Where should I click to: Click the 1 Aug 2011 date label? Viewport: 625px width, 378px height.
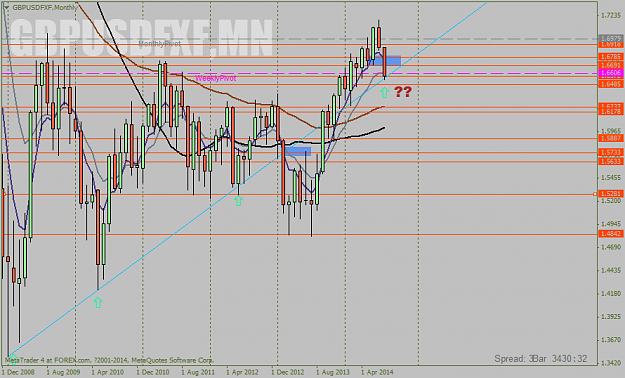click(x=198, y=372)
